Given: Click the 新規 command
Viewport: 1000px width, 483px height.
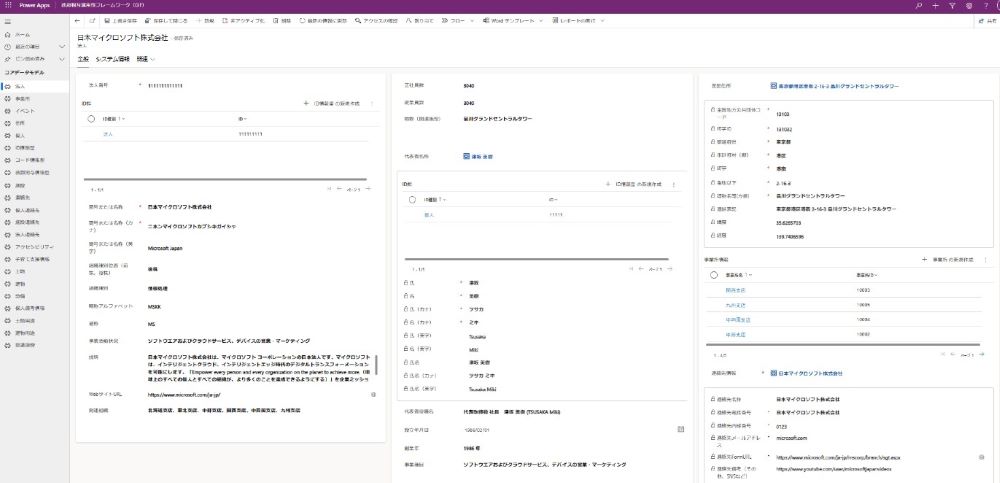Looking at the screenshot, I should point(205,21).
